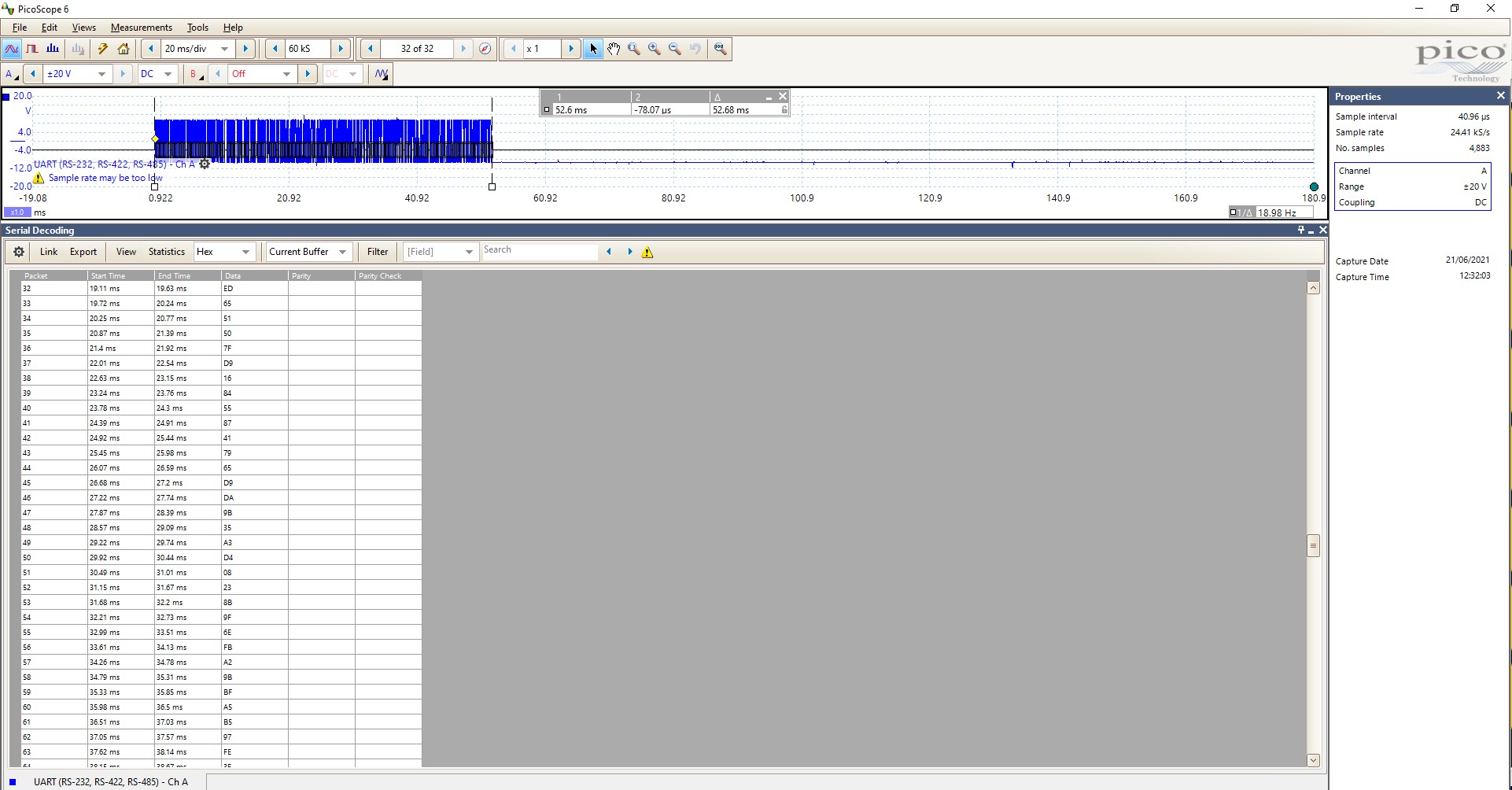The image size is (1512, 790).
Task: Open the Measurements menu
Action: pos(141,28)
